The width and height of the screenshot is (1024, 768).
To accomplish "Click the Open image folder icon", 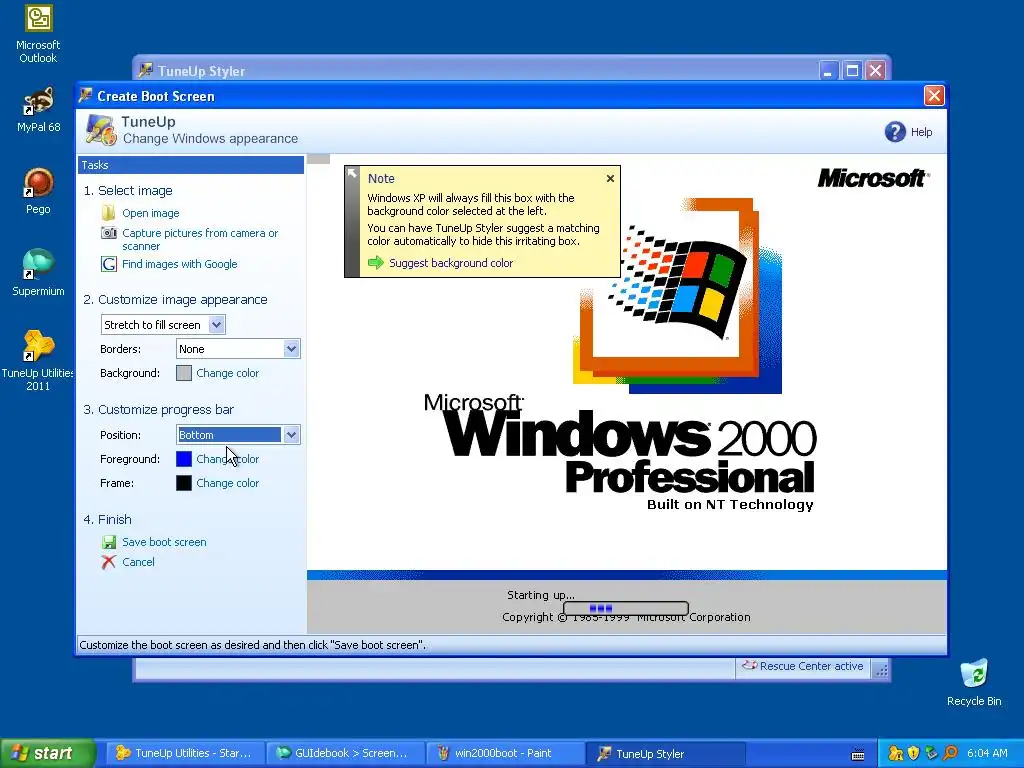I will click(x=108, y=213).
